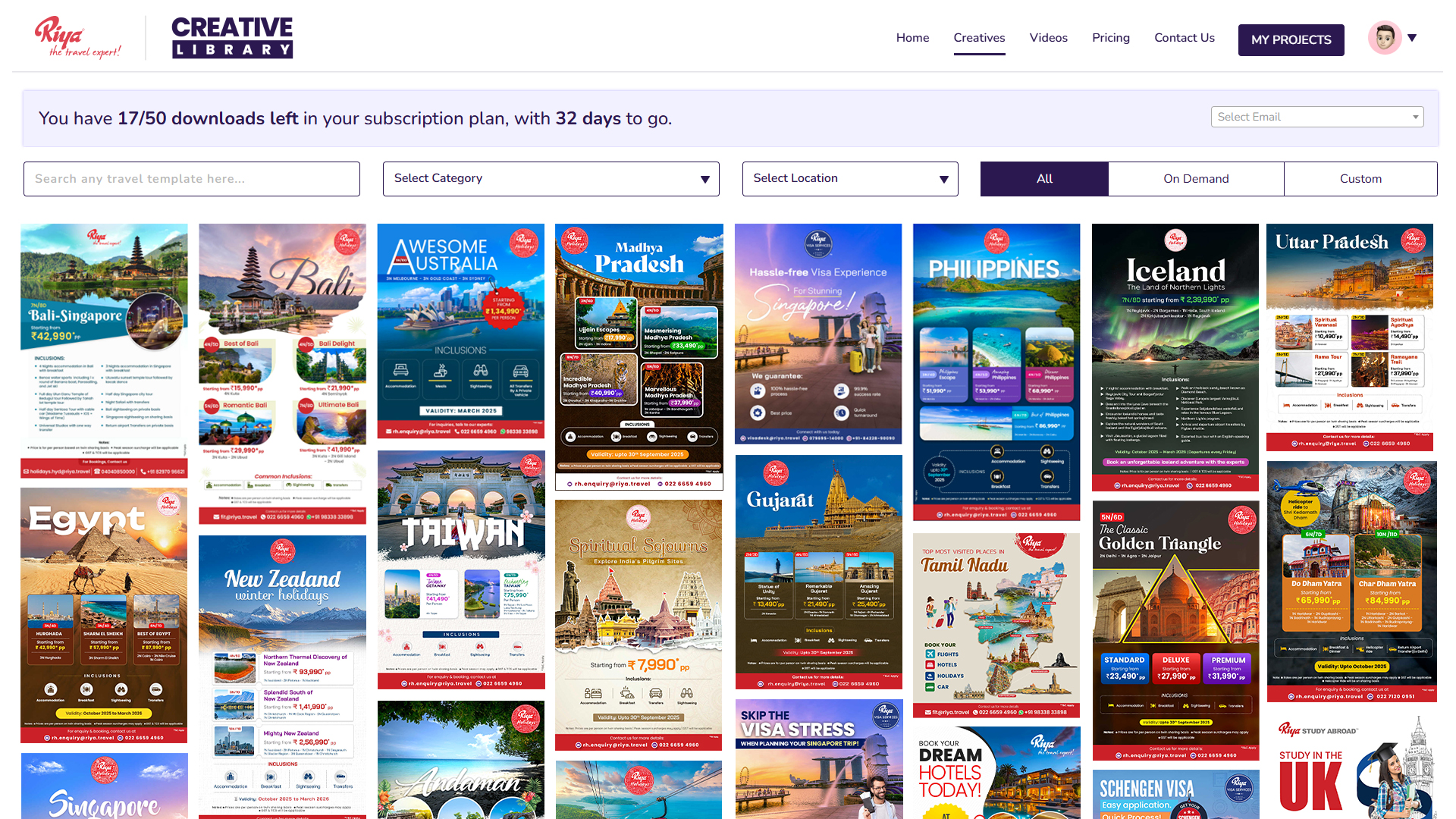Screen dimensions: 1456x819
Task: Open the Singapore template at bottom left
Action: tap(104, 786)
